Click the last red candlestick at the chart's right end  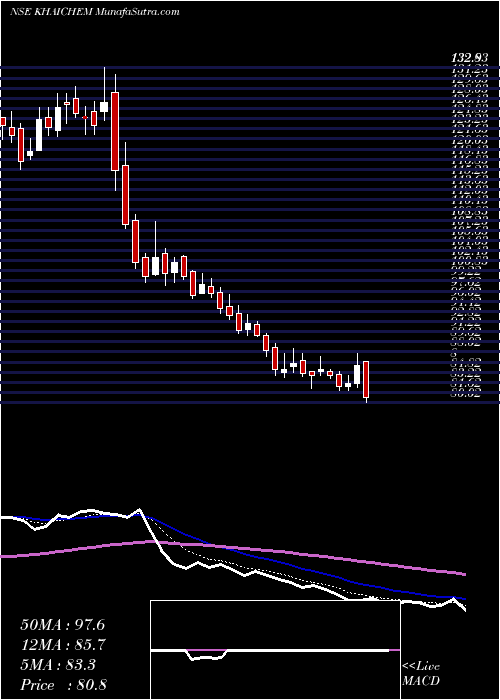(x=366, y=380)
